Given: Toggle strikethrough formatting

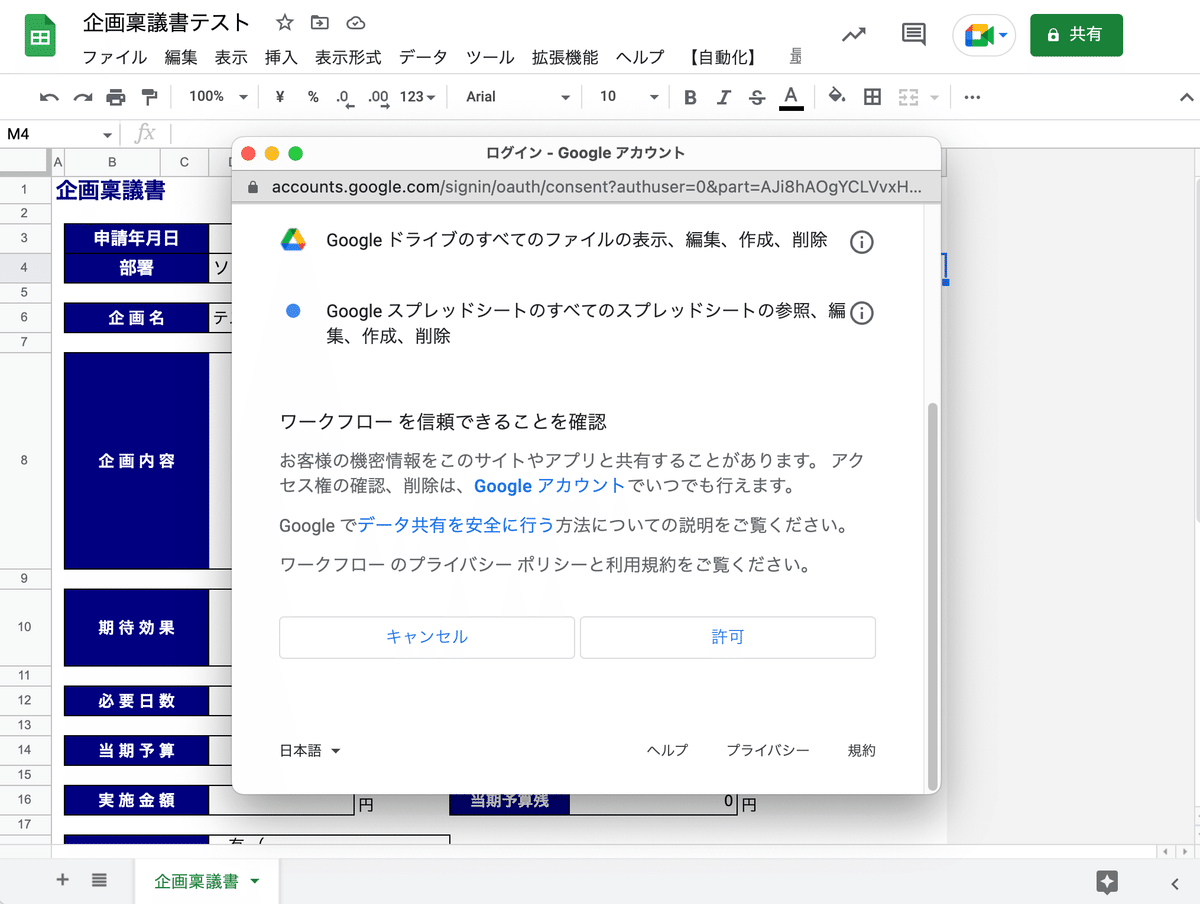Looking at the screenshot, I should pos(757,97).
